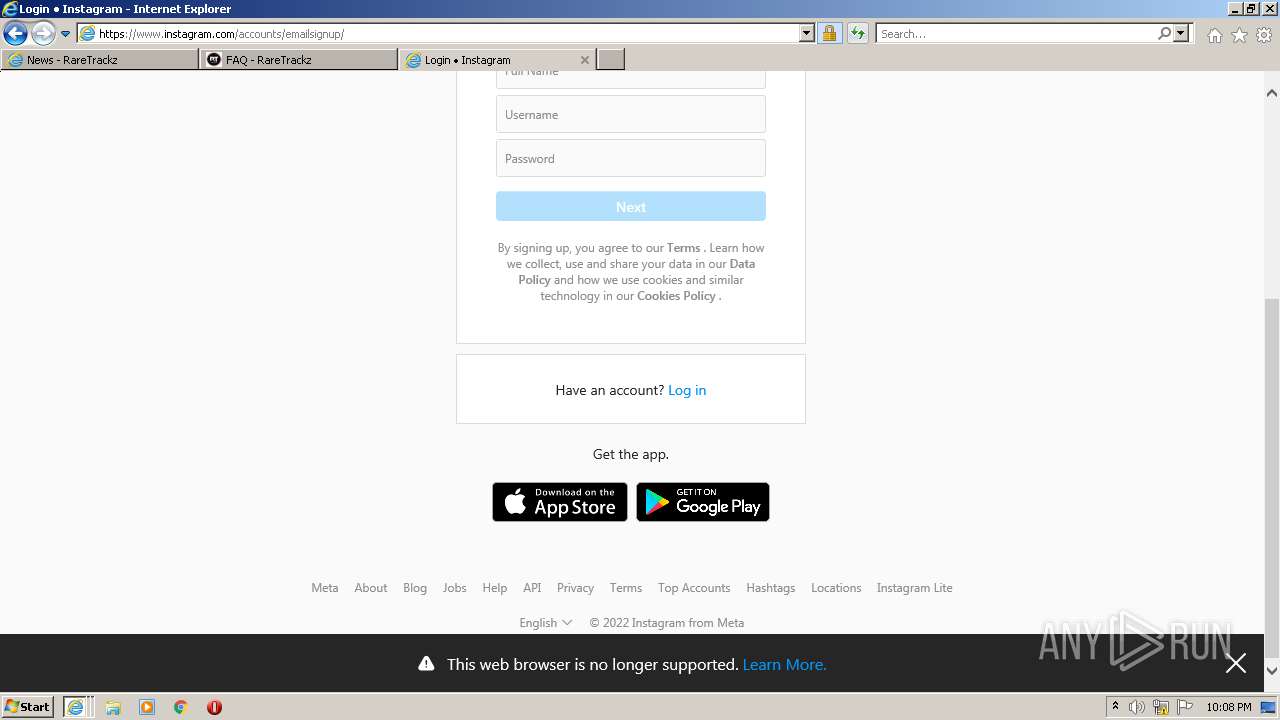This screenshot has height=720, width=1280.
Task: Open the Tools gear icon
Action: point(1264,35)
